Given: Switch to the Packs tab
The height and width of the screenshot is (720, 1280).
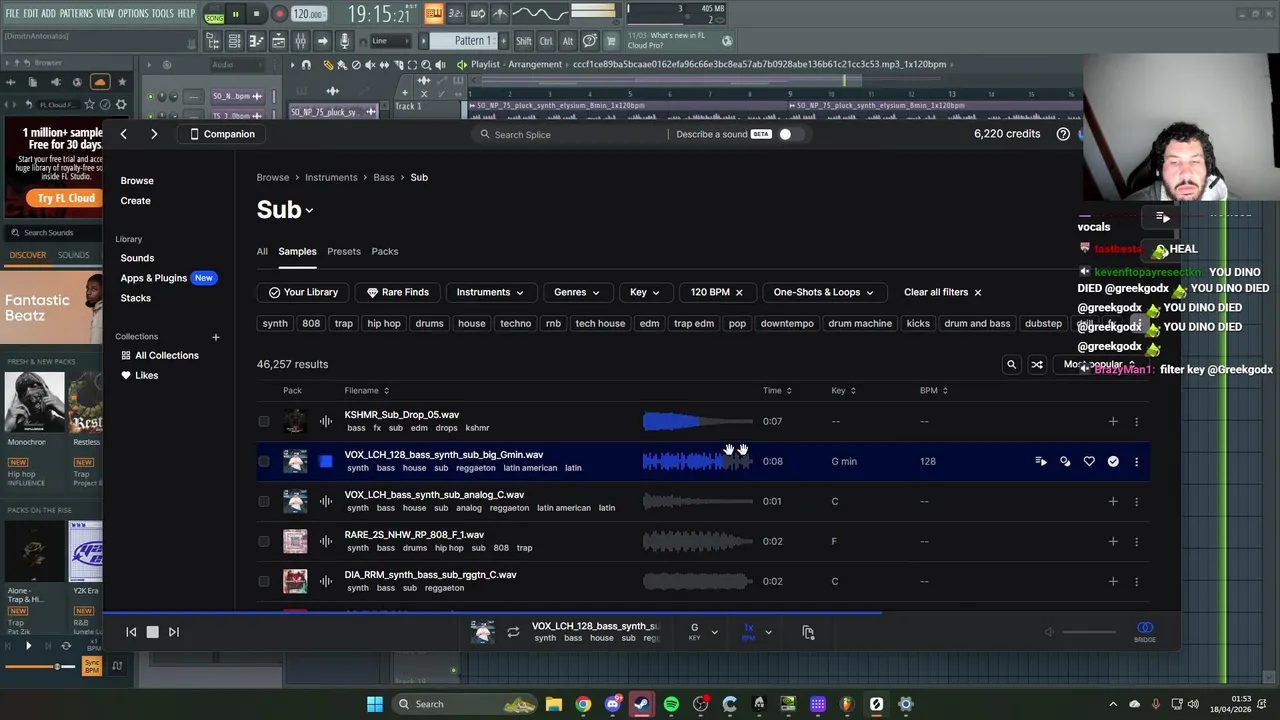Looking at the screenshot, I should [385, 251].
